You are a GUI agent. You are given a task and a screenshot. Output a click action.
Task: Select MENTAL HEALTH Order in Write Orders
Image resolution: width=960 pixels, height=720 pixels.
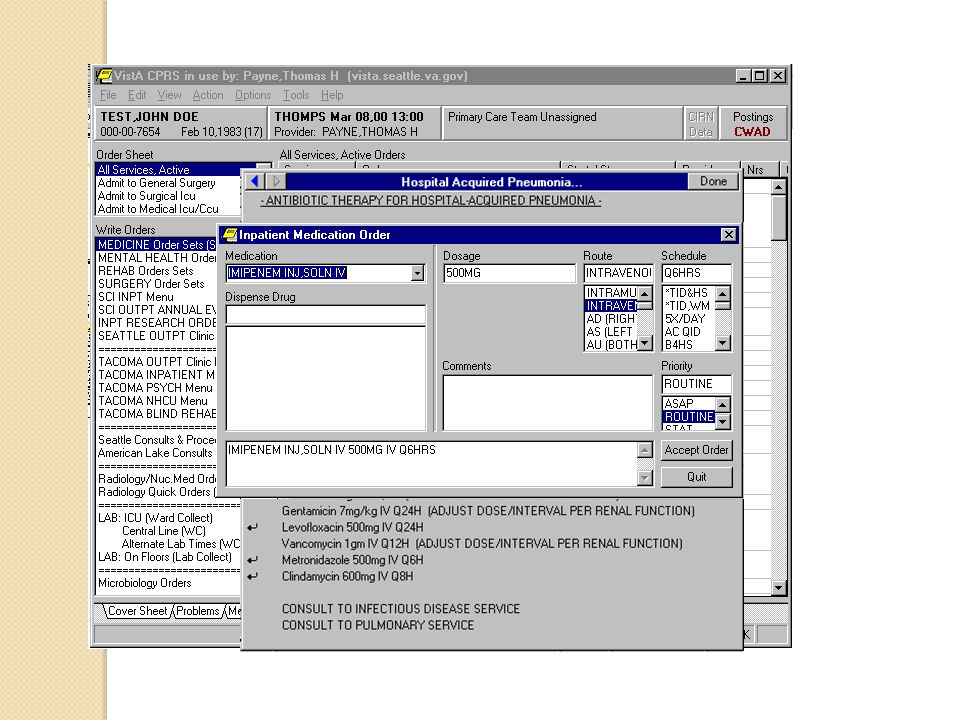[x=157, y=258]
